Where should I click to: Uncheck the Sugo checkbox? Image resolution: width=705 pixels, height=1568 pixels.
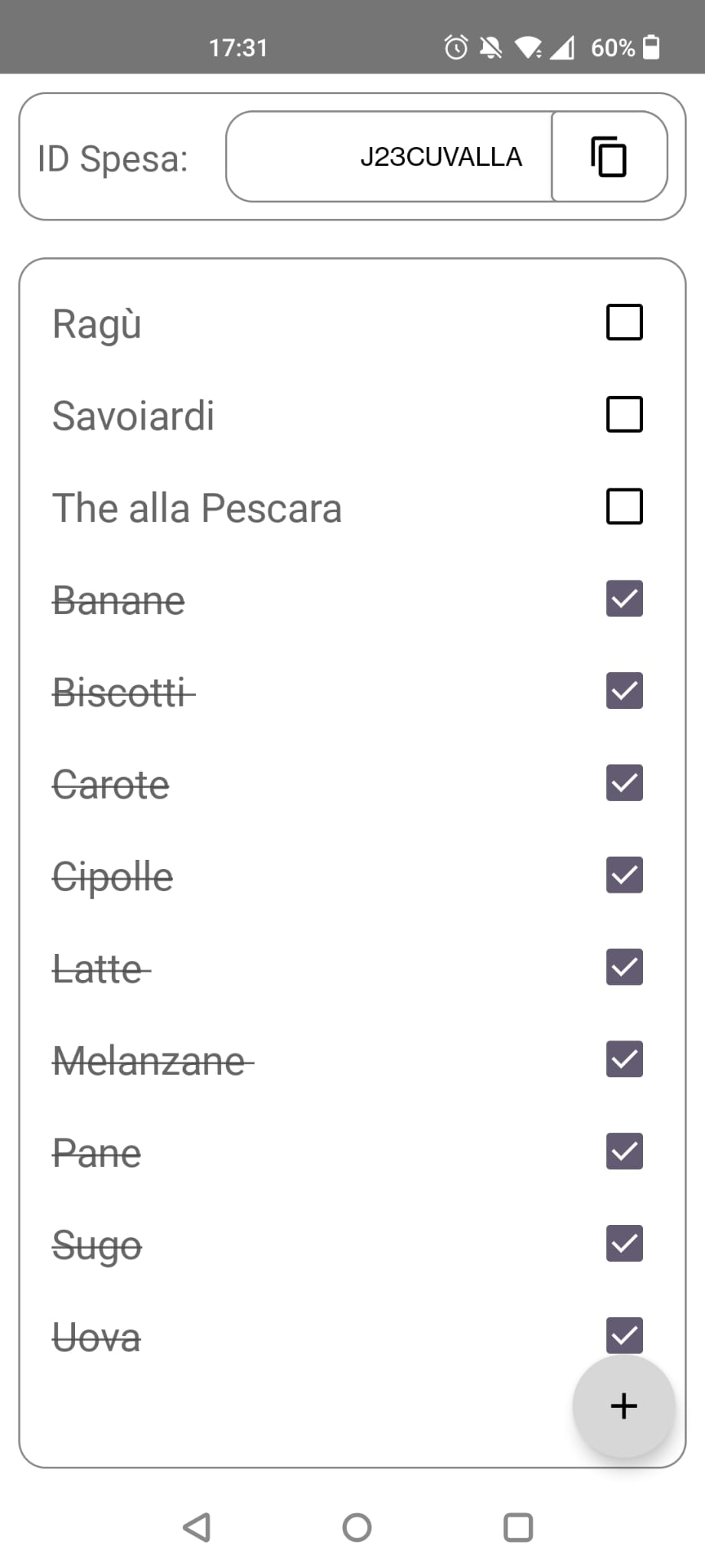pyautogui.click(x=624, y=1243)
